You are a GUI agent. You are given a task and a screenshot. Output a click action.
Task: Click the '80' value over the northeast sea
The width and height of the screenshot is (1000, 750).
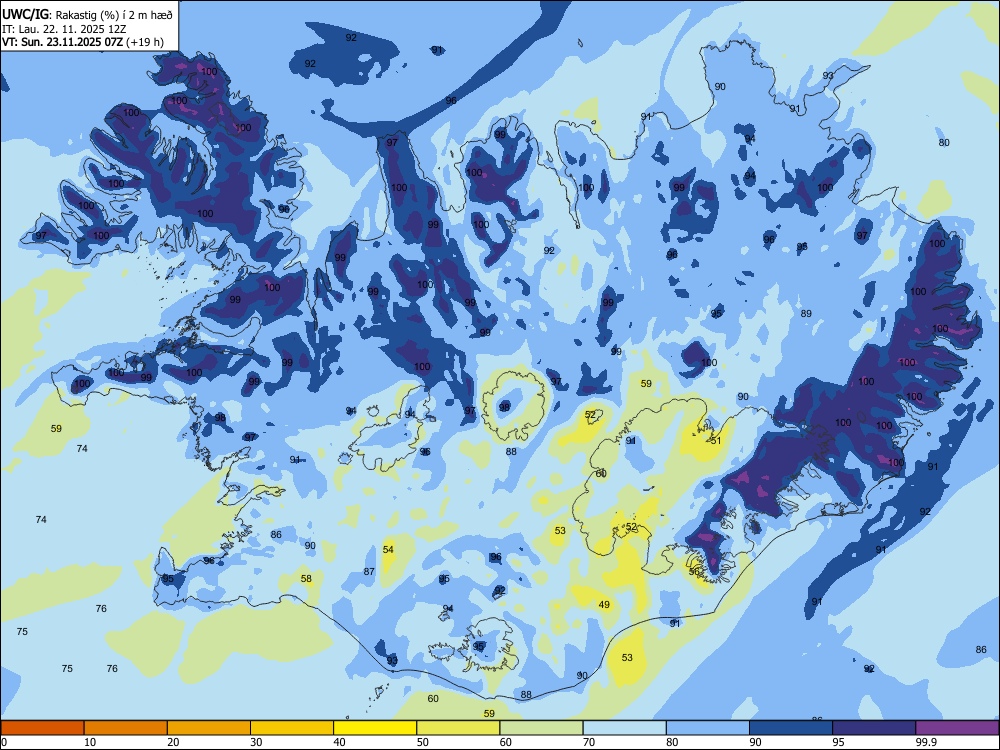(x=945, y=142)
